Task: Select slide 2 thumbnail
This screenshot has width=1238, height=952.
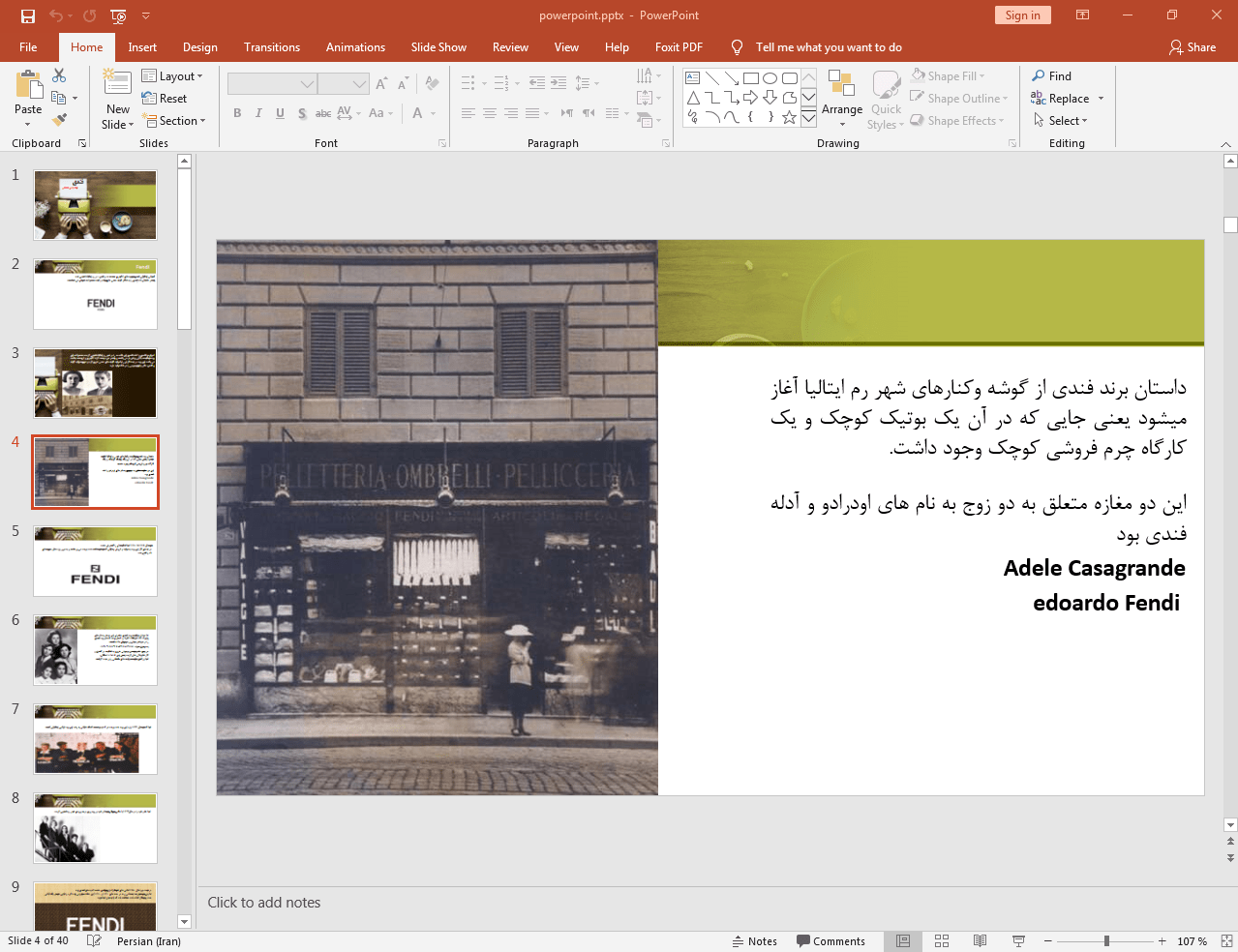Action: pyautogui.click(x=95, y=294)
